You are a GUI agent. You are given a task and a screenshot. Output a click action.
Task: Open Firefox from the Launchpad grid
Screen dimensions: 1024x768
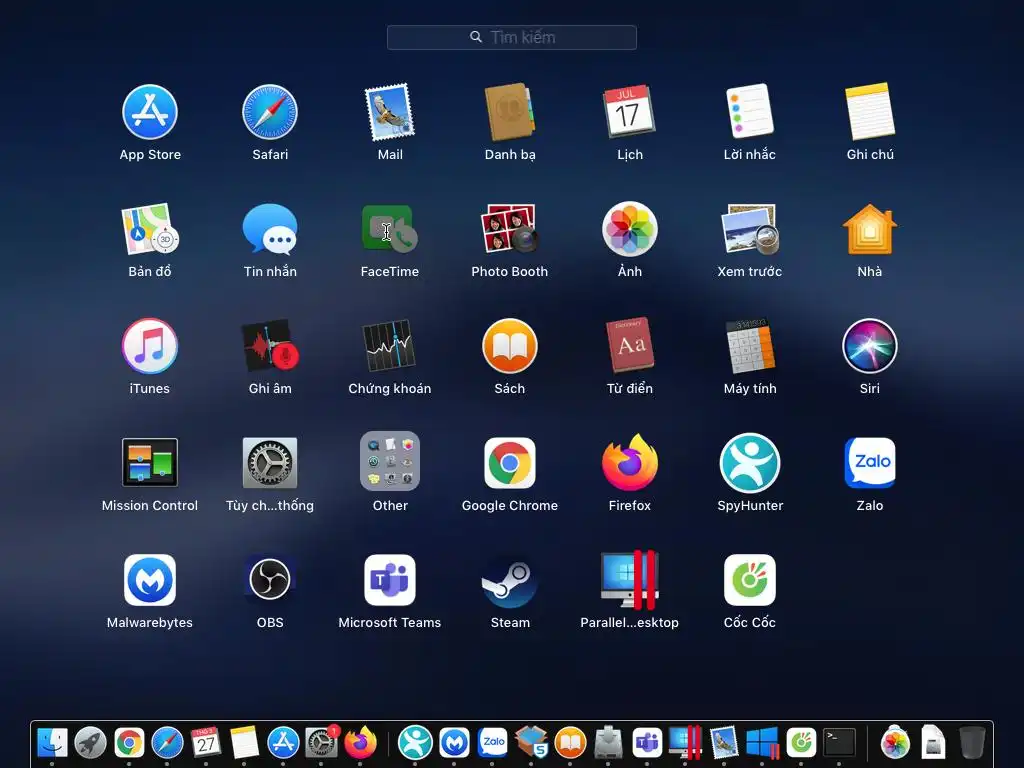(x=630, y=462)
